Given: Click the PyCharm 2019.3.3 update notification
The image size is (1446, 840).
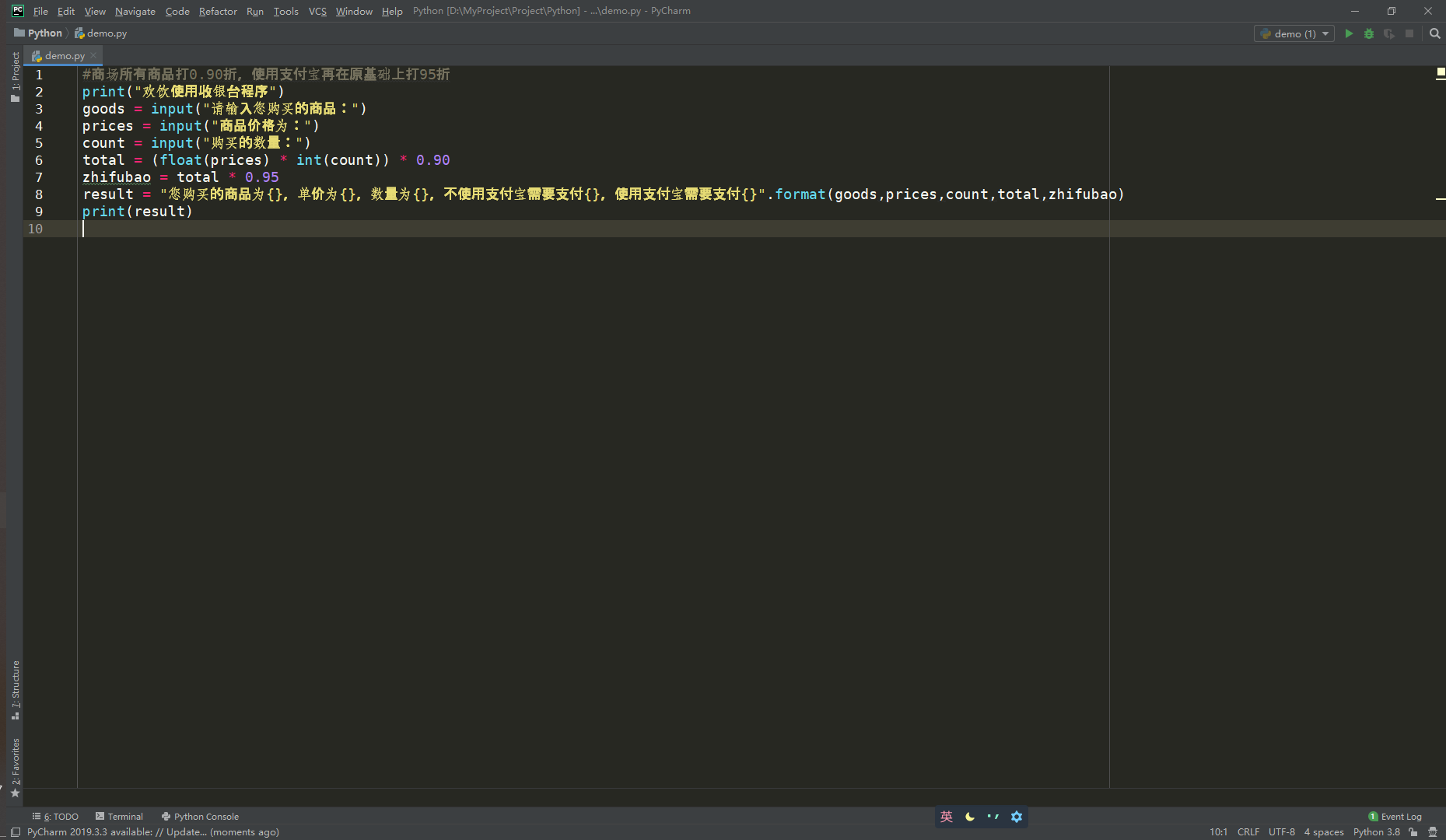Looking at the screenshot, I should point(152,832).
